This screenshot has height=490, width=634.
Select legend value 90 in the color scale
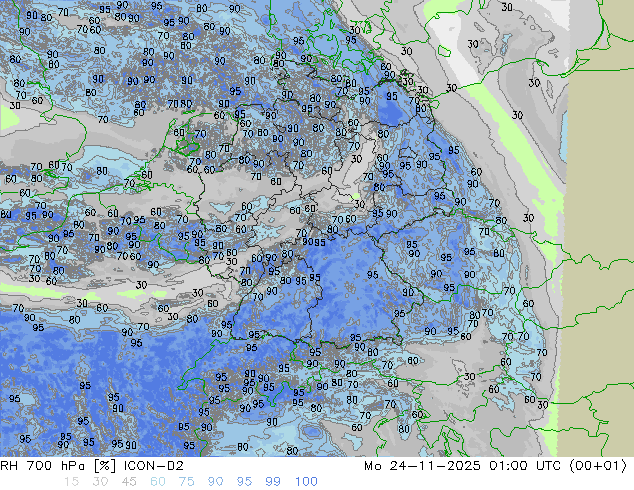click(215, 482)
